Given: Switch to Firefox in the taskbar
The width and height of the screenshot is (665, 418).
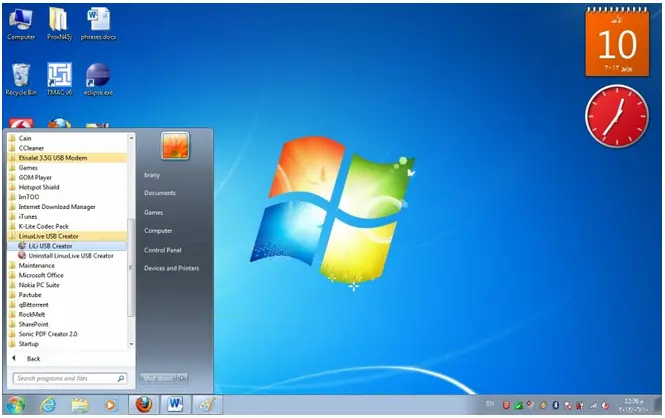Looking at the screenshot, I should [x=144, y=405].
